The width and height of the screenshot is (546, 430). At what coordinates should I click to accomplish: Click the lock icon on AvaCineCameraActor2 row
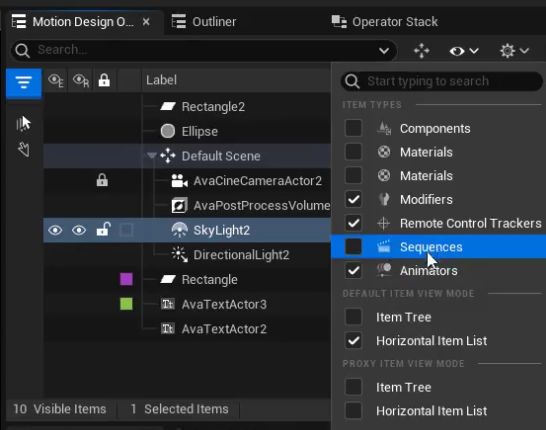coord(102,180)
